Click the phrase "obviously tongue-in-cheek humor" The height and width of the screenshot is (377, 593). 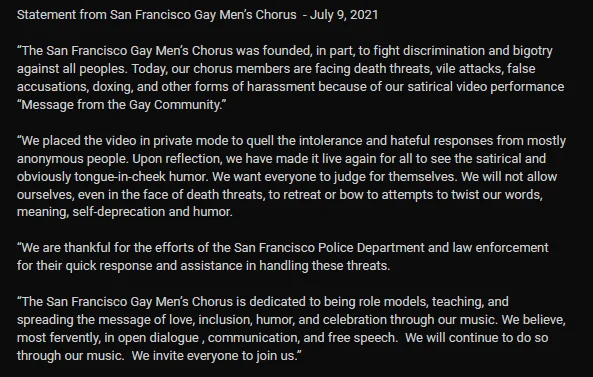[112, 177]
